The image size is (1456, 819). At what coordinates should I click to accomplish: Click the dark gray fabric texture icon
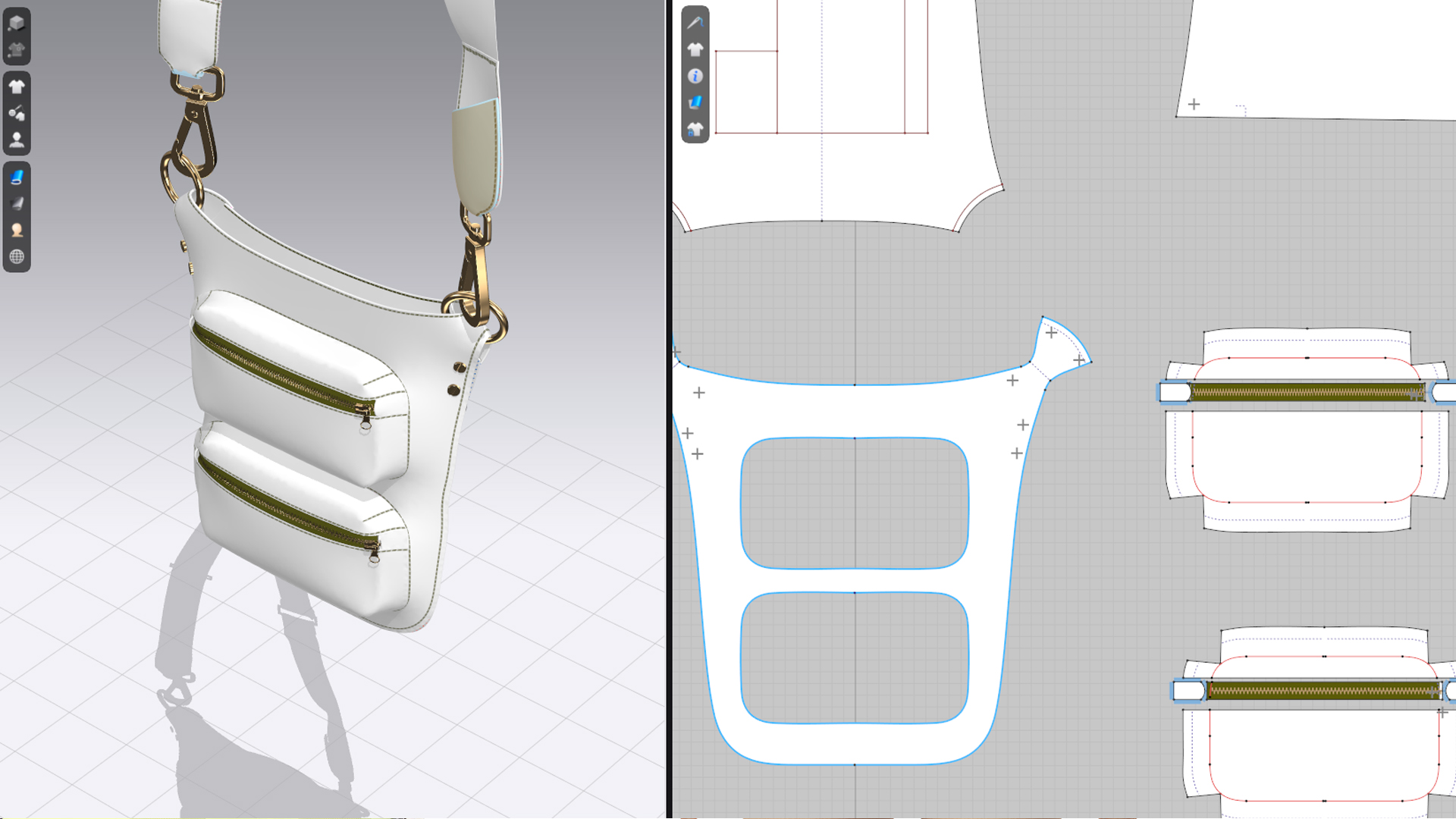point(17,203)
